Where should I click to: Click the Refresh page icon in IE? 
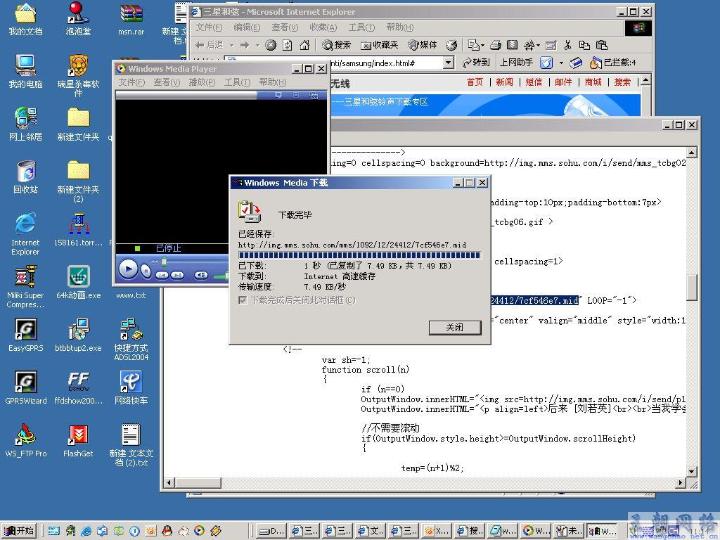[287, 45]
